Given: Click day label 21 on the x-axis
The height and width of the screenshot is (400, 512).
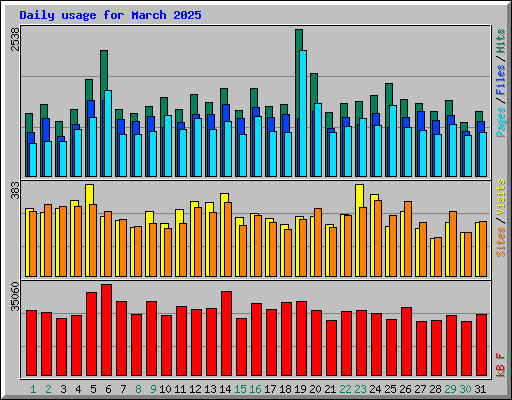Looking at the screenshot, I should click(330, 389).
